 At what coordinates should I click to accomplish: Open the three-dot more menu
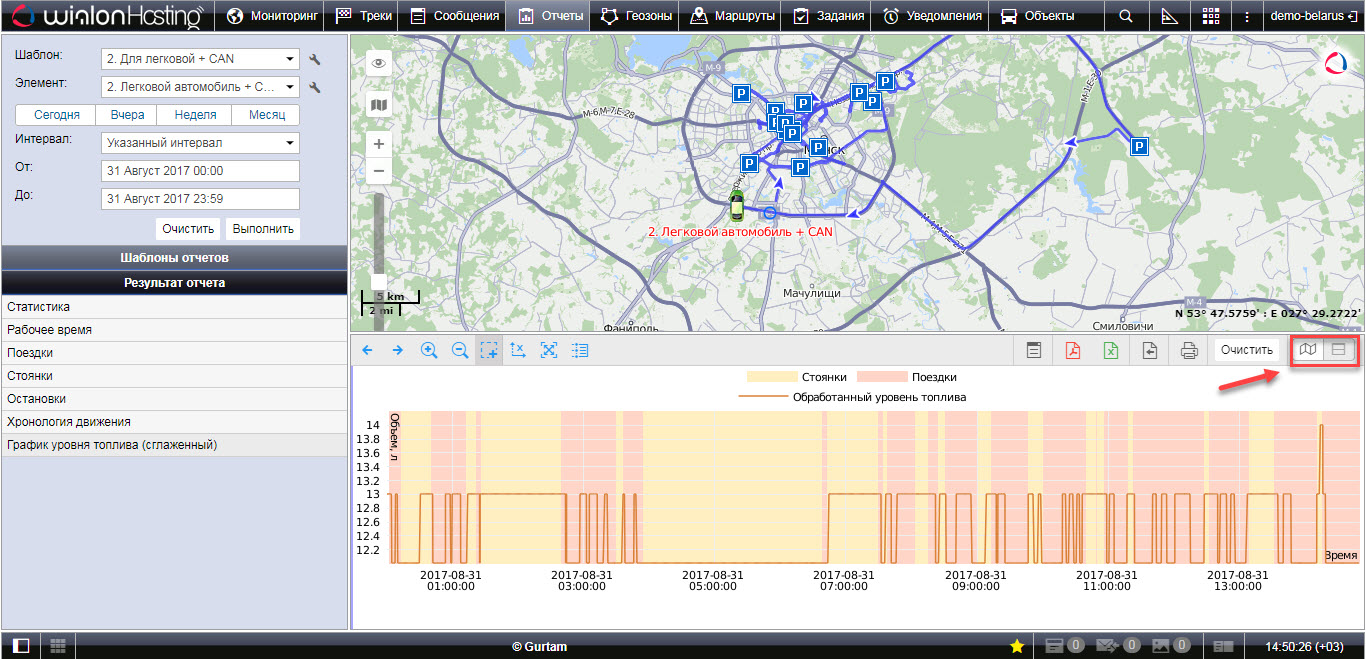click(x=1246, y=16)
